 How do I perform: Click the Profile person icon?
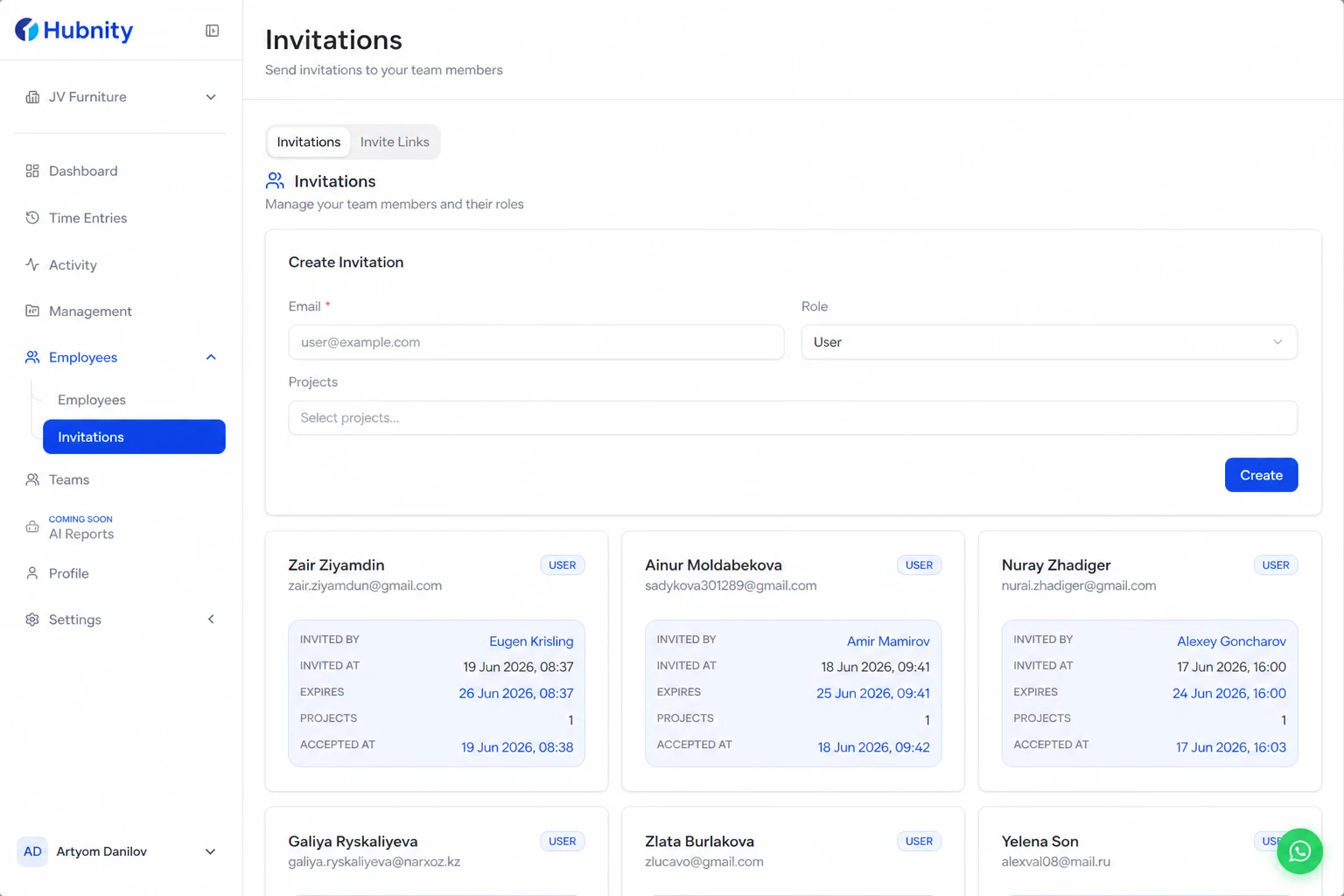pyautogui.click(x=32, y=573)
